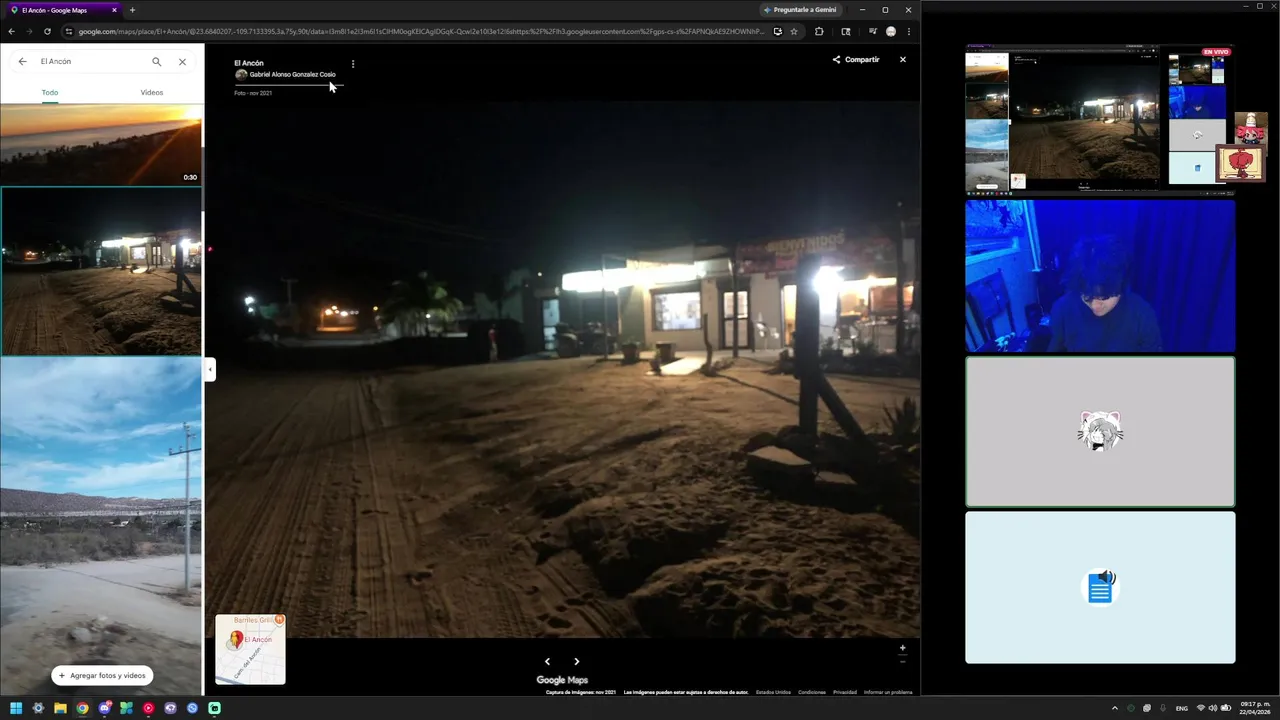Go back with the search panel arrow
The height and width of the screenshot is (720, 1280).
tap(22, 62)
